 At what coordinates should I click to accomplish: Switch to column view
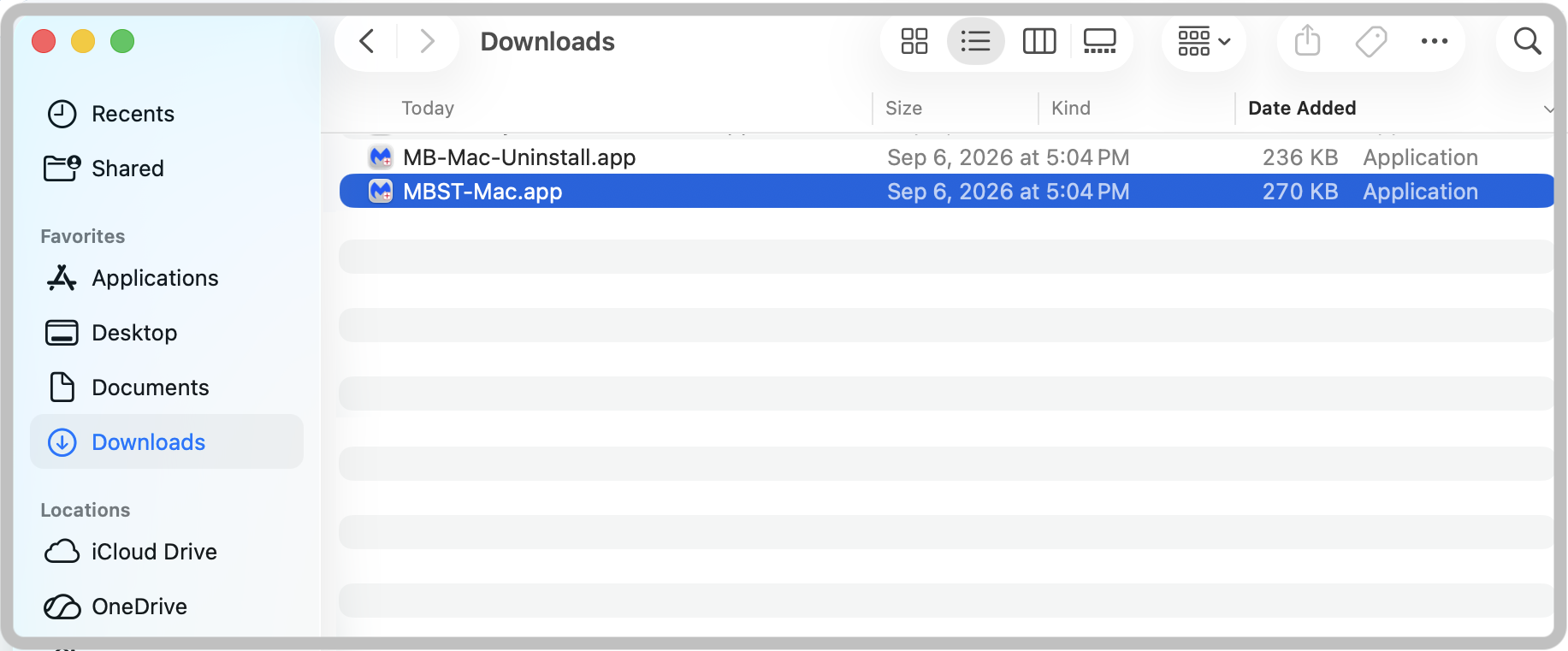[1039, 41]
